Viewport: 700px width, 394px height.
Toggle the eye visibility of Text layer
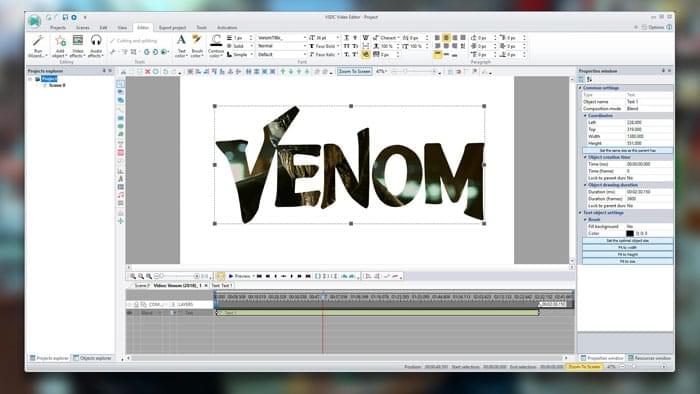click(130, 313)
